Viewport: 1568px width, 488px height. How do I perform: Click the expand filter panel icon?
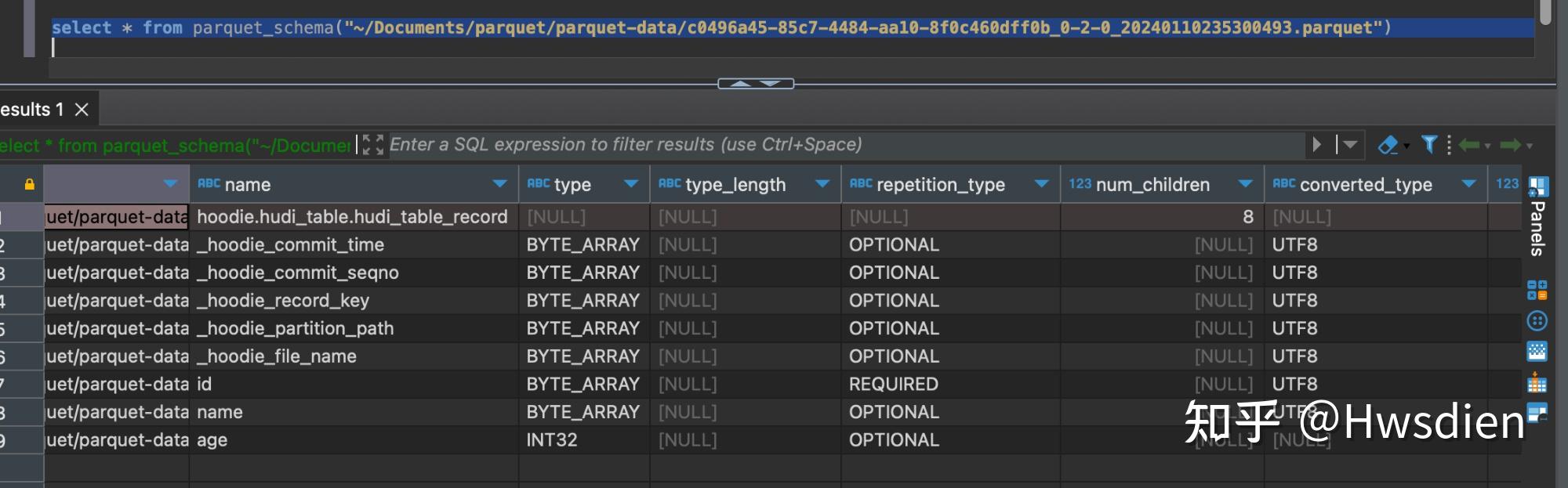(373, 144)
